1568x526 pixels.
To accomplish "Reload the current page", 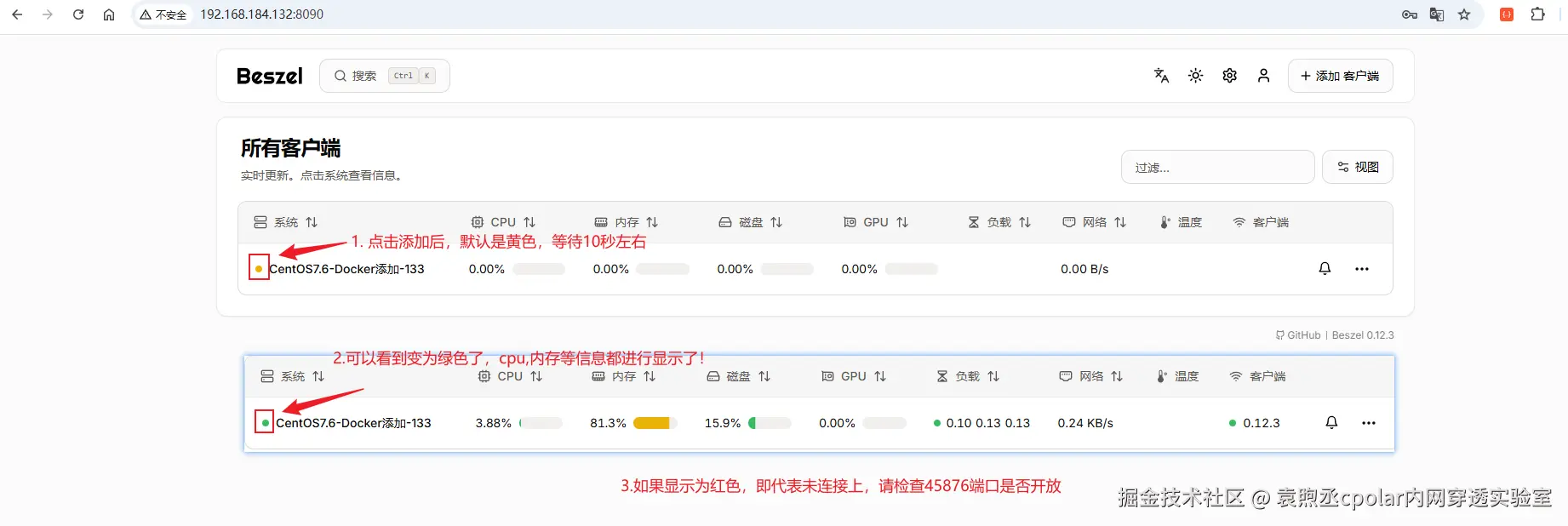I will [78, 14].
